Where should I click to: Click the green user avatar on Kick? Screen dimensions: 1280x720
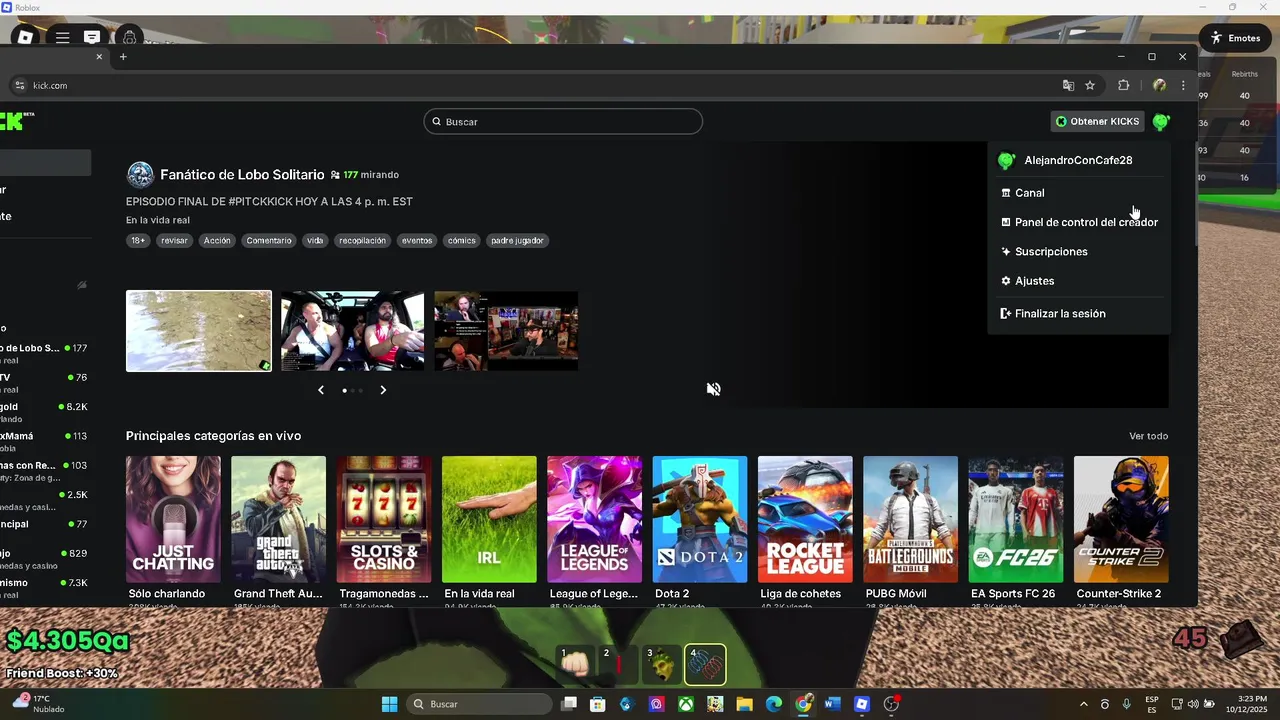1160,122
